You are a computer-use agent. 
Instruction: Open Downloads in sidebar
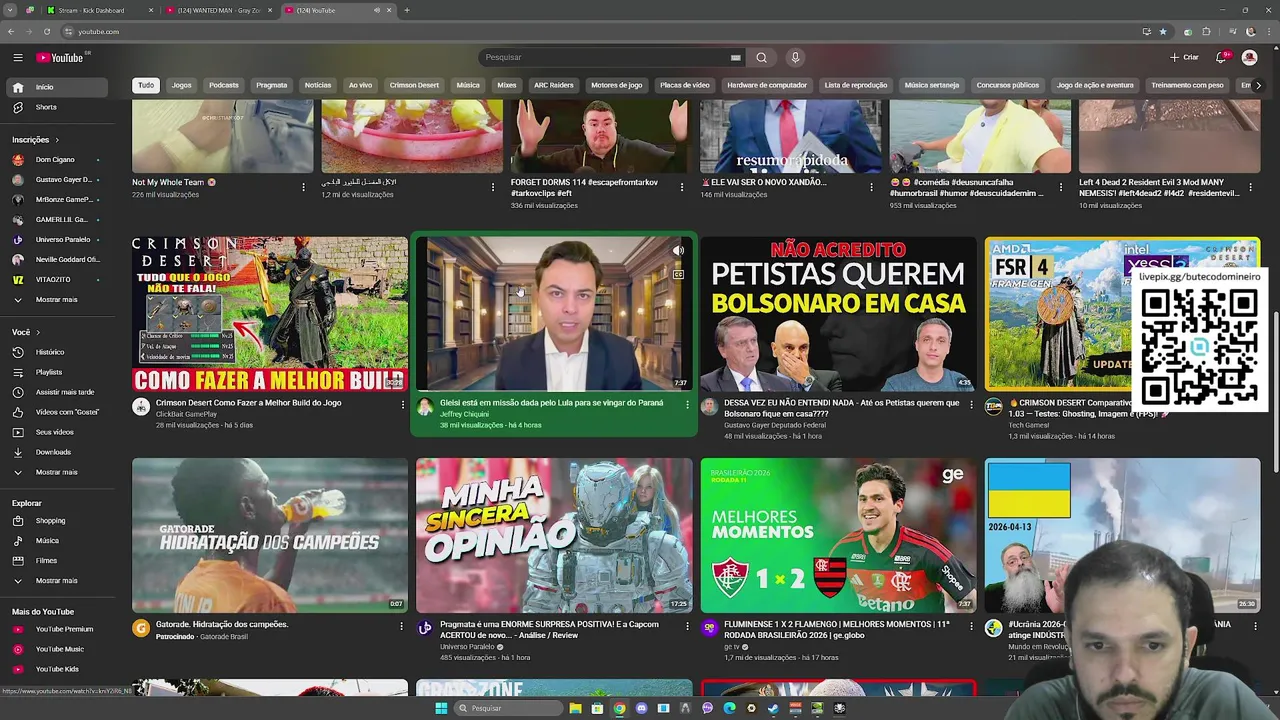[56, 452]
